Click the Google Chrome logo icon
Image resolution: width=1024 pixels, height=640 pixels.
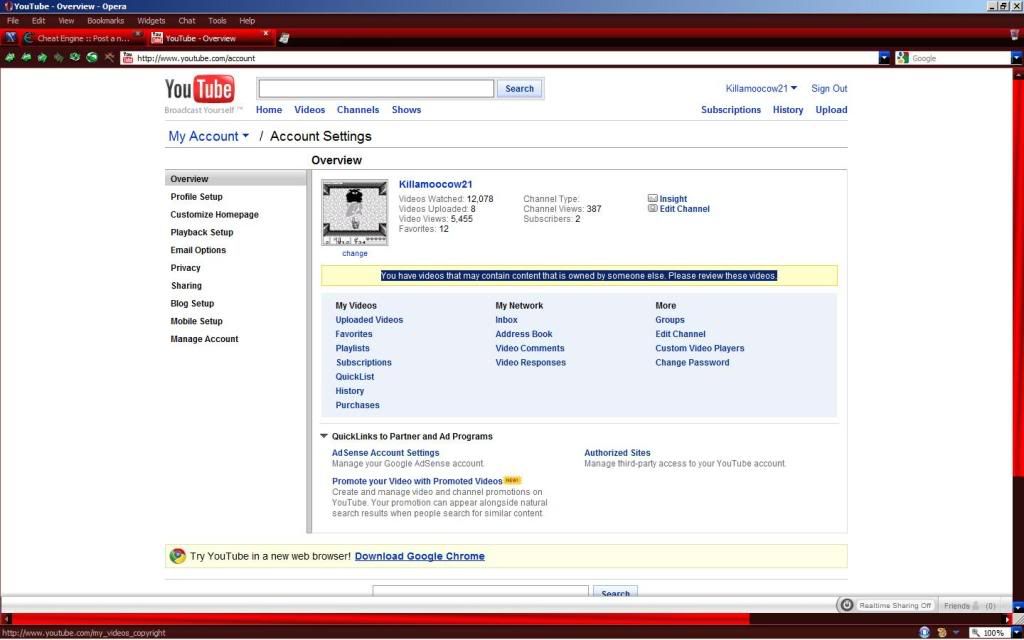tap(177, 556)
